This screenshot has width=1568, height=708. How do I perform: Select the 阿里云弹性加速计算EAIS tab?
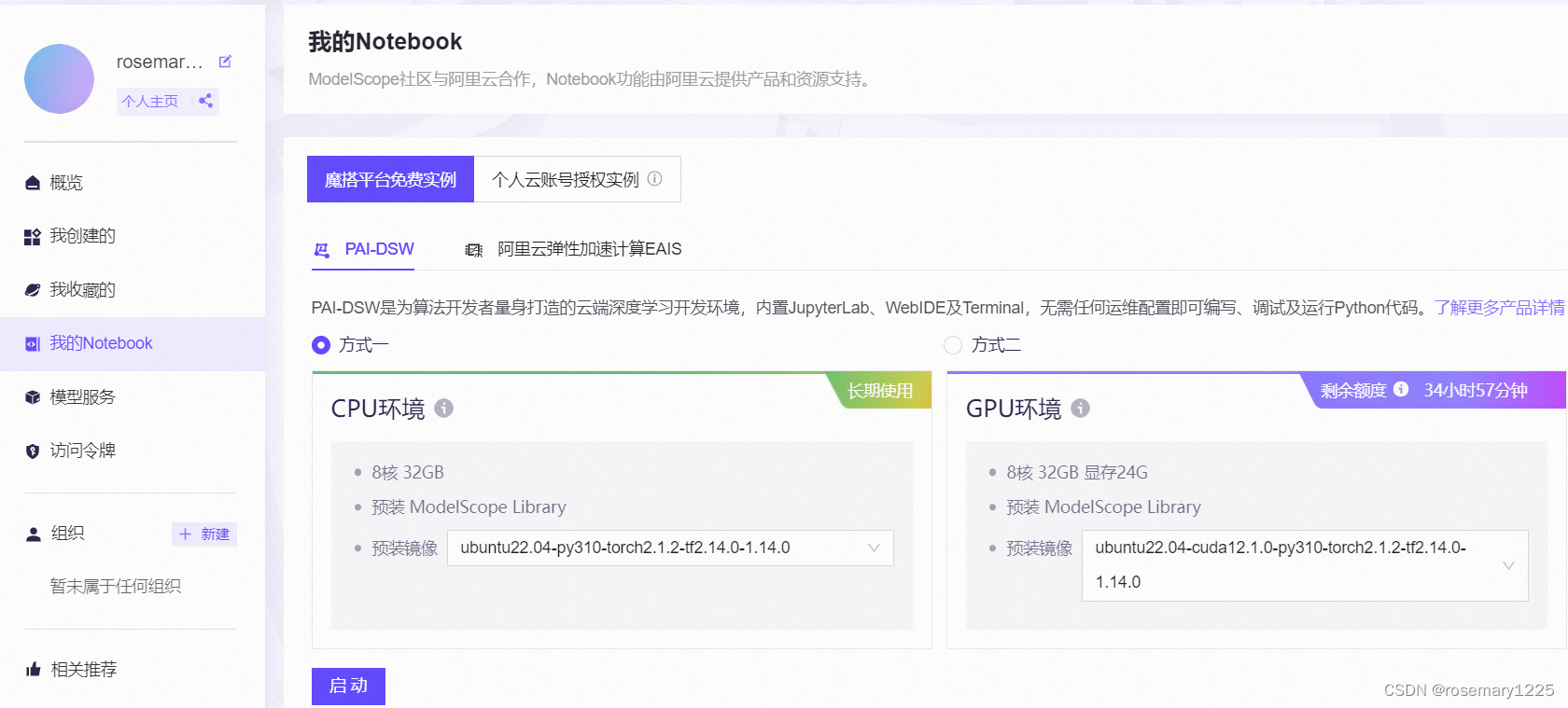pos(573,249)
